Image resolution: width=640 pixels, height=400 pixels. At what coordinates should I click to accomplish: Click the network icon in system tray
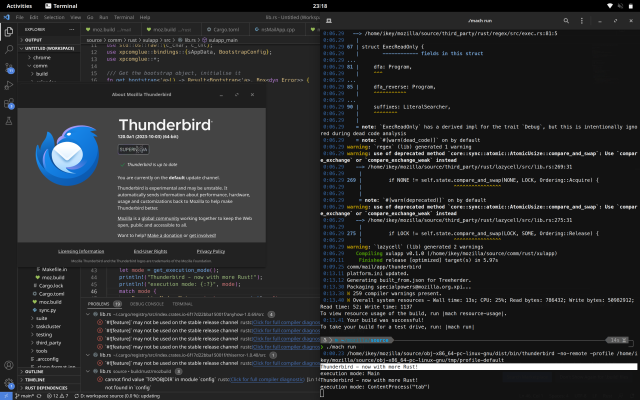click(610, 6)
